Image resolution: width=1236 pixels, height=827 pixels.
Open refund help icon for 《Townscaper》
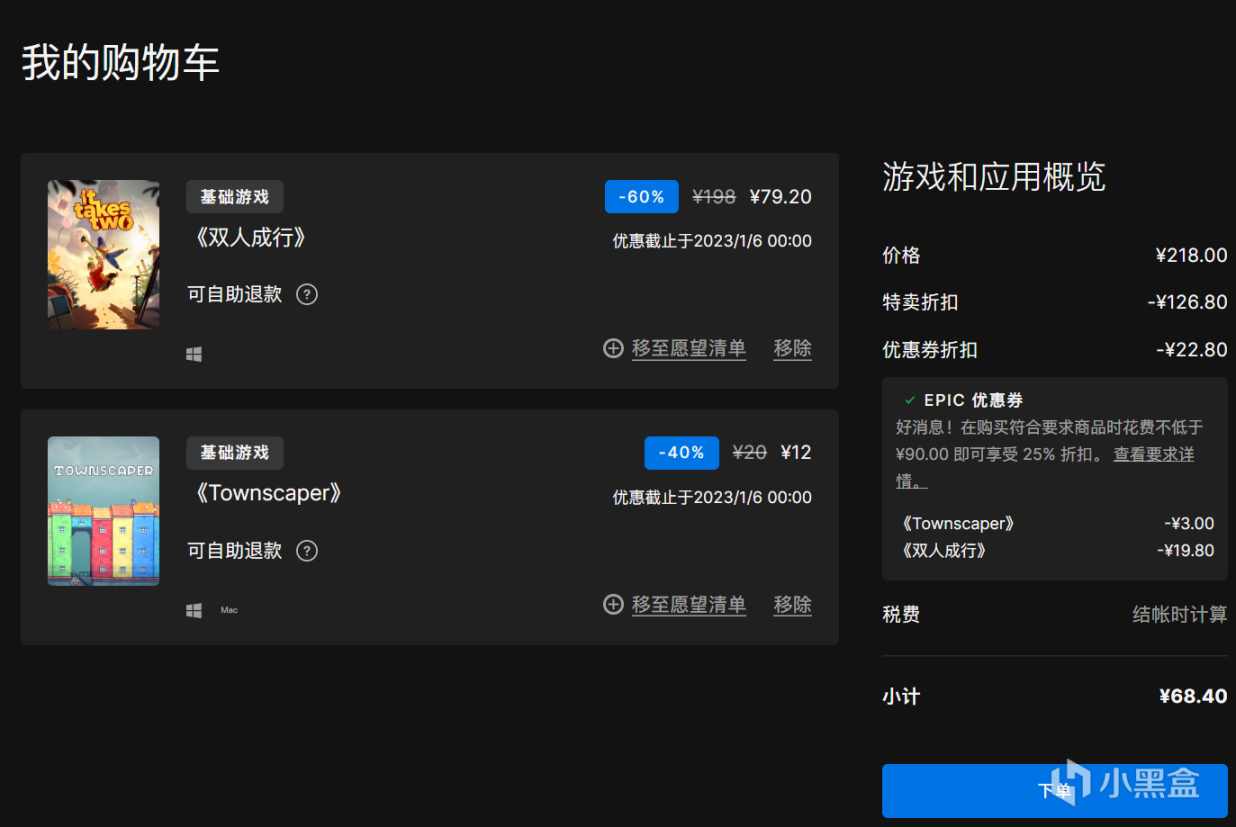(307, 551)
